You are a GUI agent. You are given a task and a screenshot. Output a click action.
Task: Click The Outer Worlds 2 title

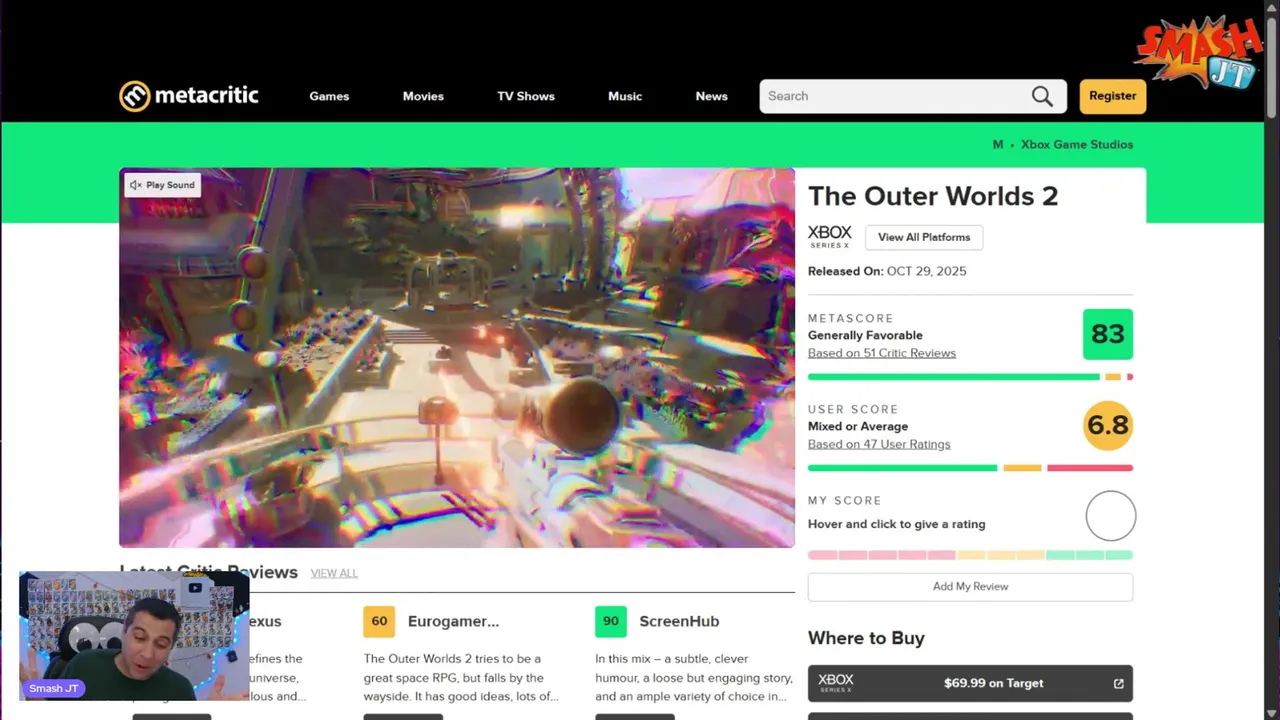[933, 196]
